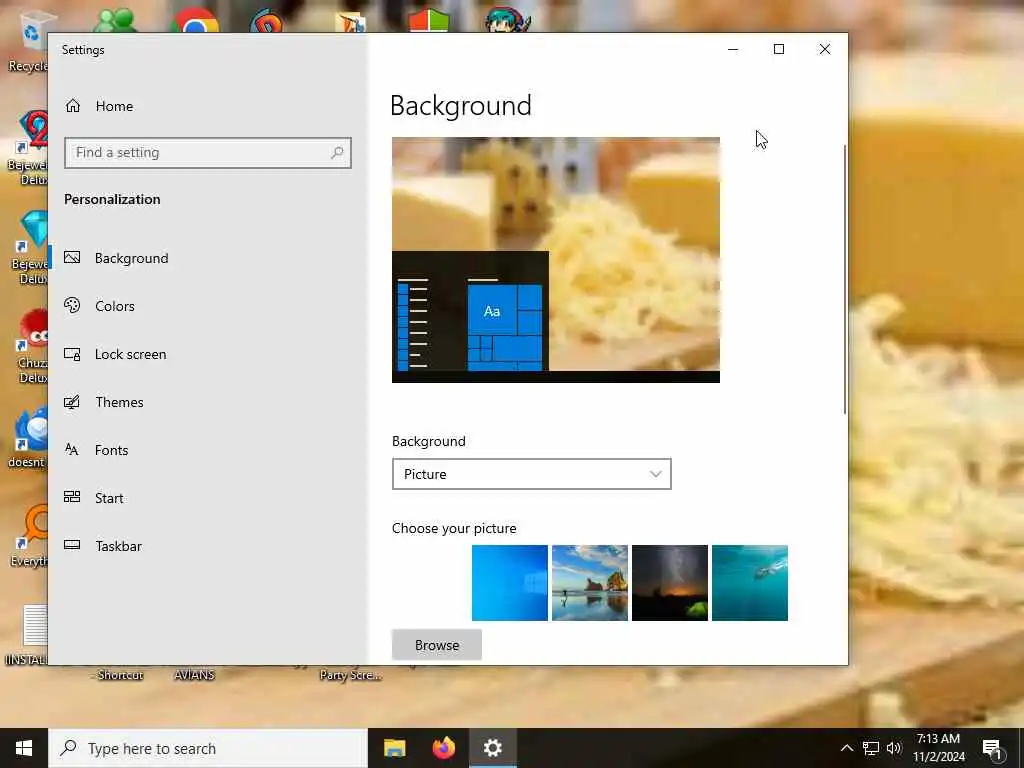Go to Settings Home
The height and width of the screenshot is (768, 1024).
99,106
